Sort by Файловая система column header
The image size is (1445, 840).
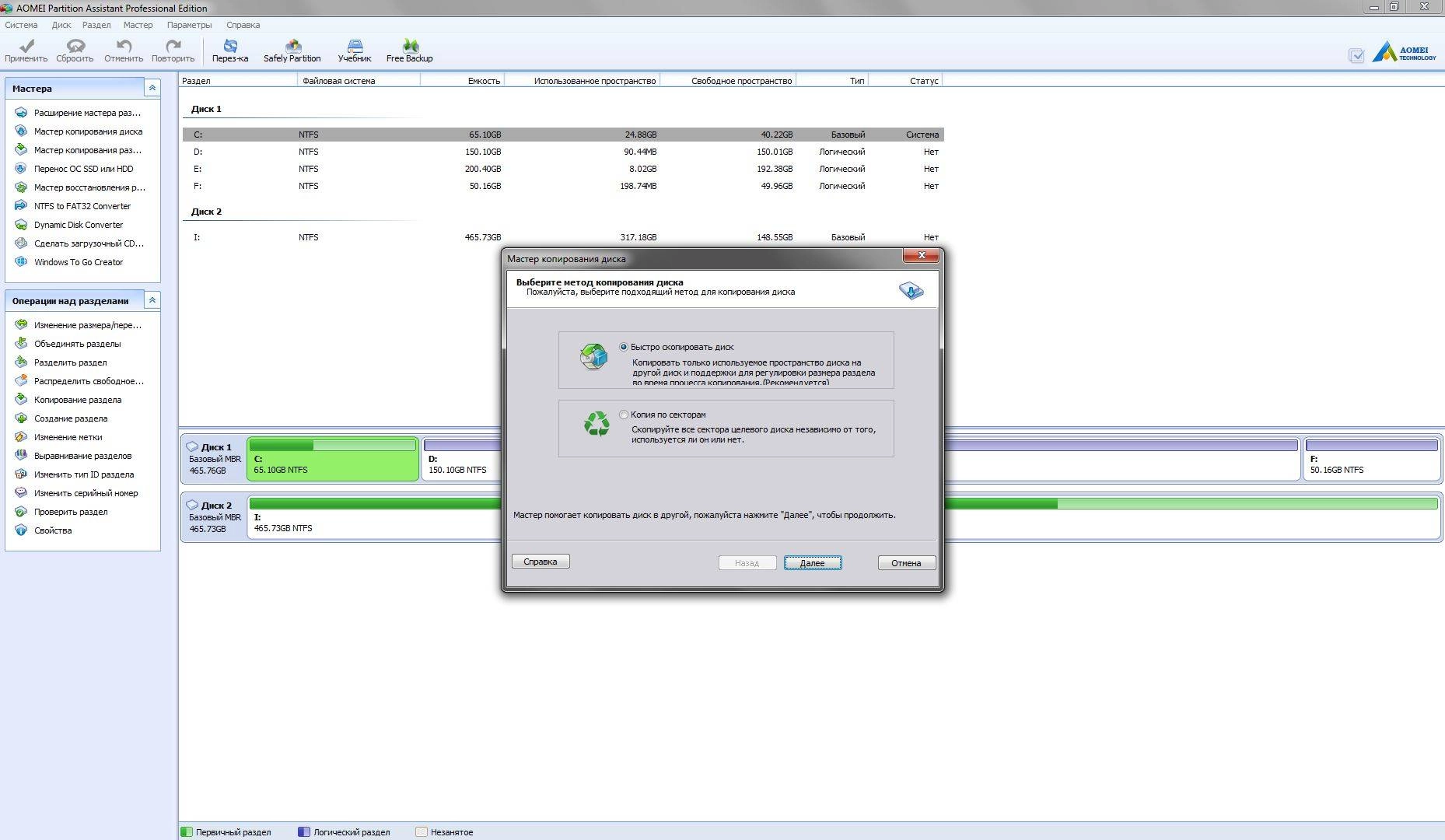click(359, 81)
